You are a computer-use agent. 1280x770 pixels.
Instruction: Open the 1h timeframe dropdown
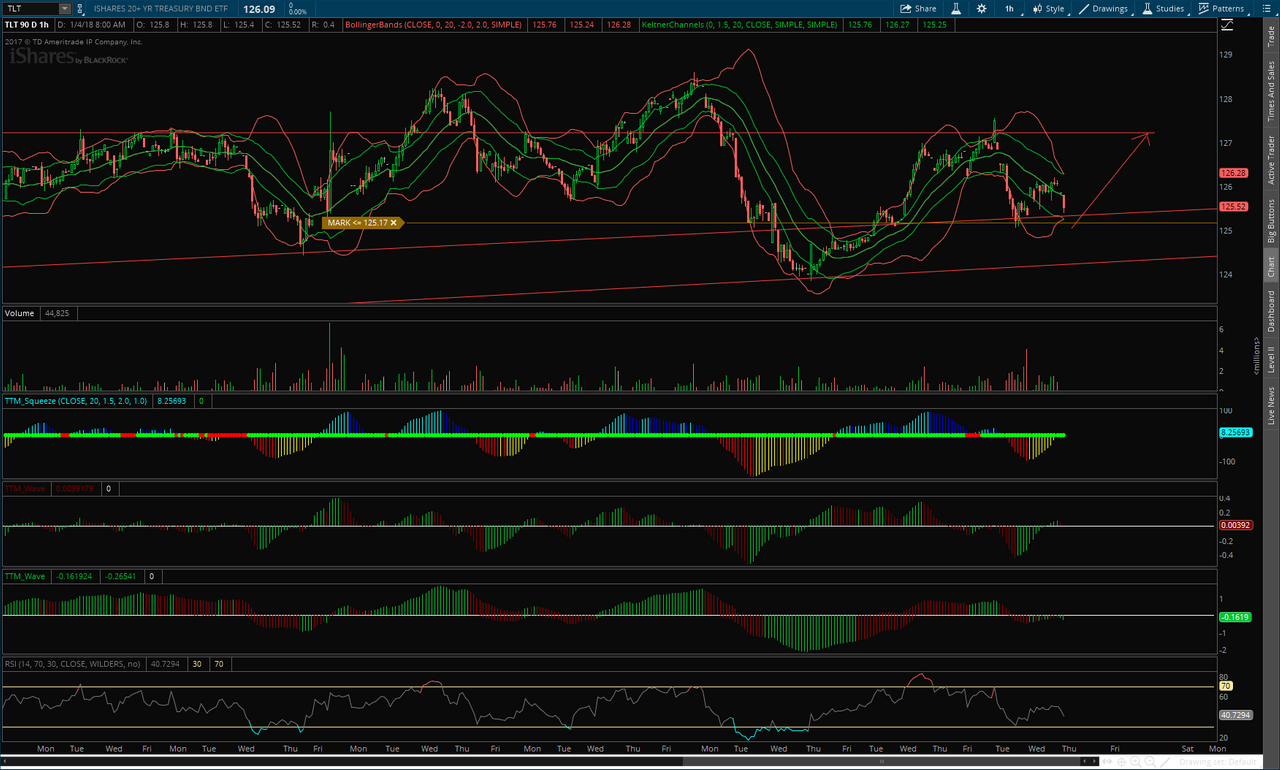tap(1010, 9)
